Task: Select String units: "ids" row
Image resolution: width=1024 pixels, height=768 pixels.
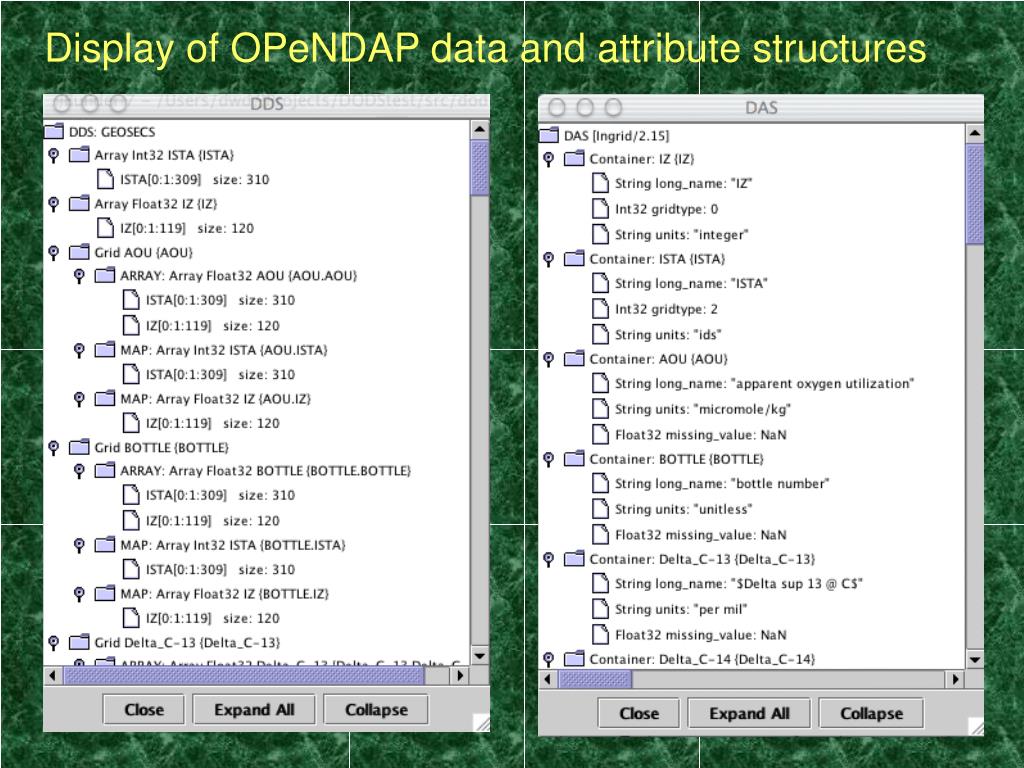Action: click(668, 334)
